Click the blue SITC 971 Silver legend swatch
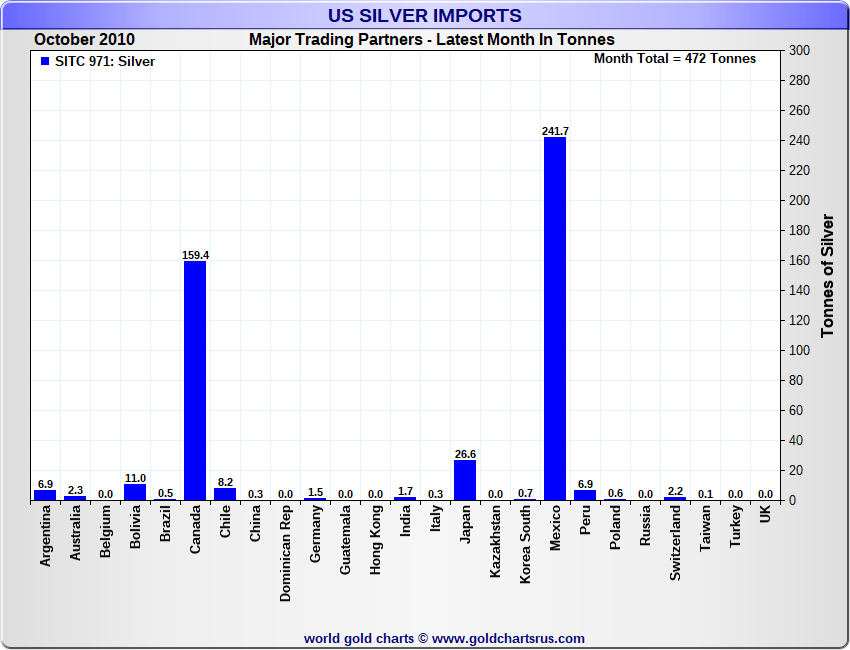Image resolution: width=850 pixels, height=650 pixels. click(x=45, y=61)
